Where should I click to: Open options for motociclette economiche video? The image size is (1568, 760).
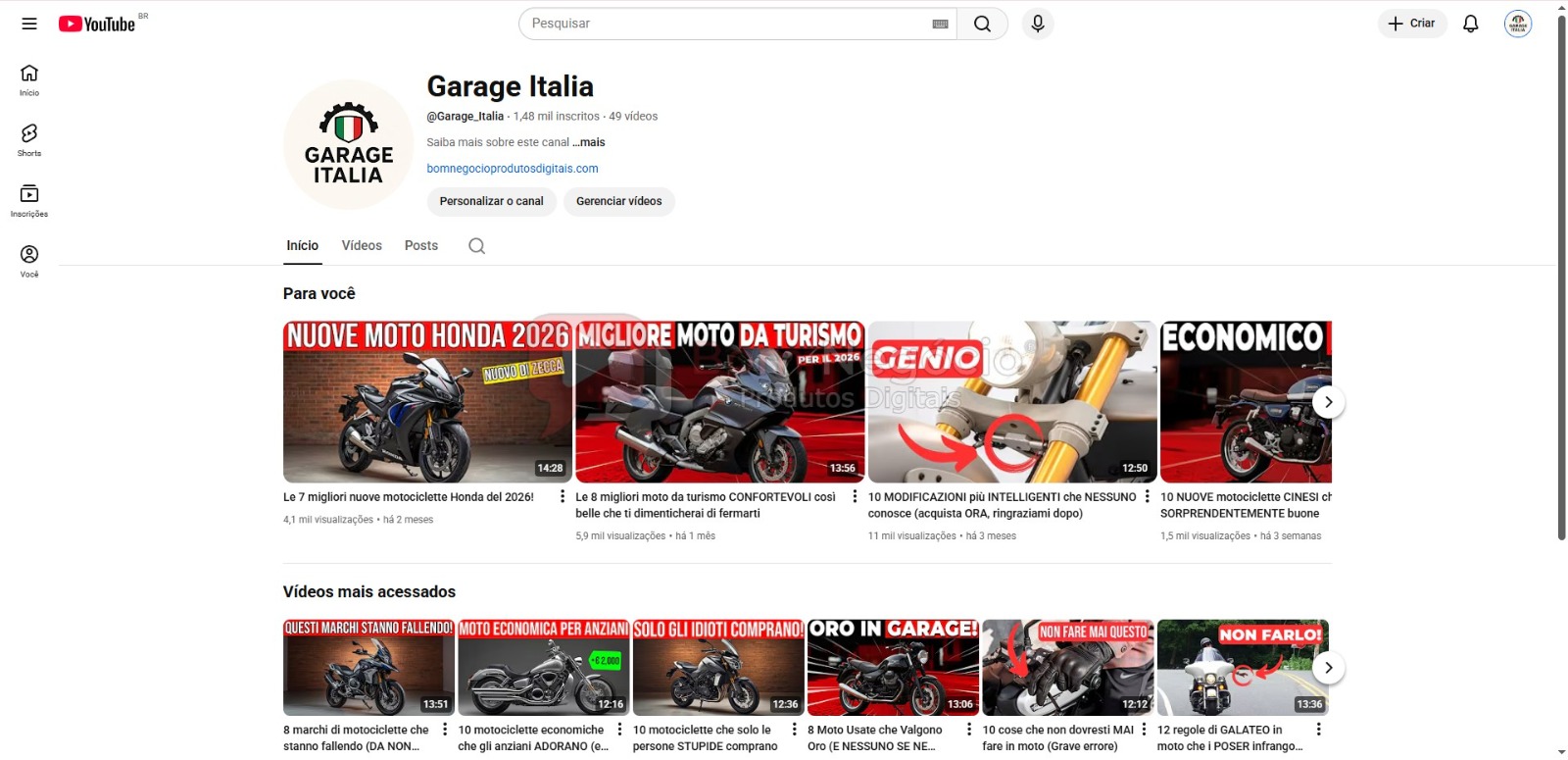pyautogui.click(x=619, y=730)
